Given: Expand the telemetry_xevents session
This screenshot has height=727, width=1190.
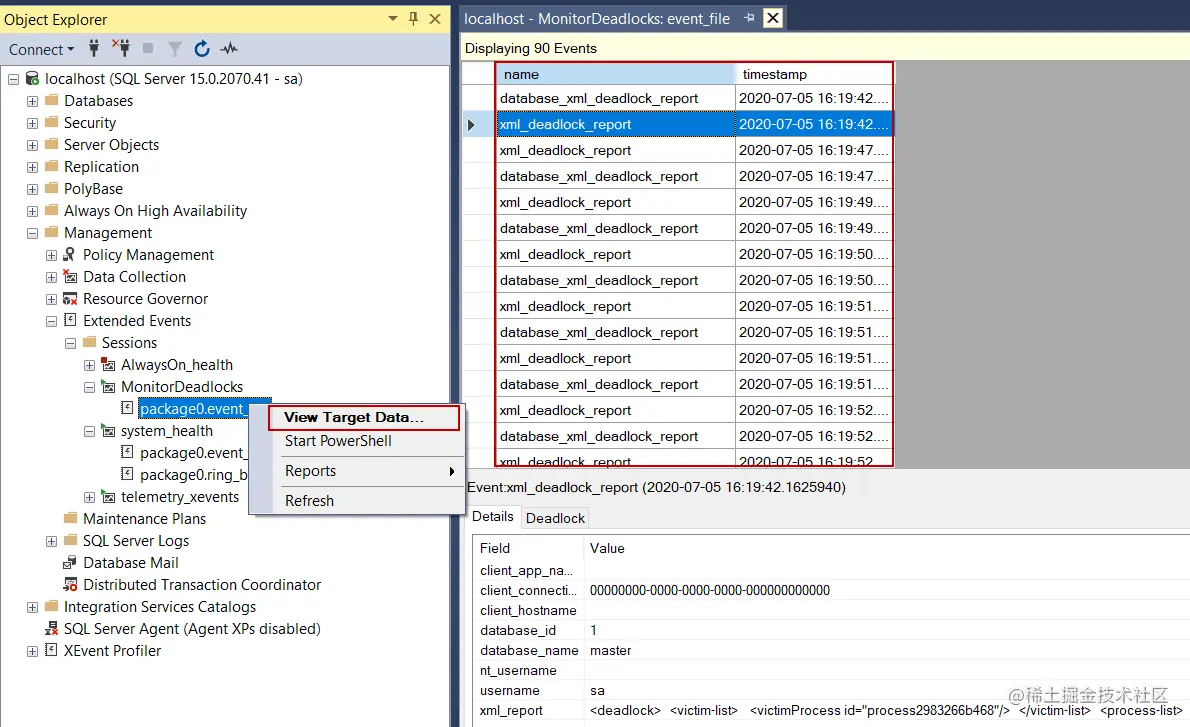Looking at the screenshot, I should click(x=89, y=497).
